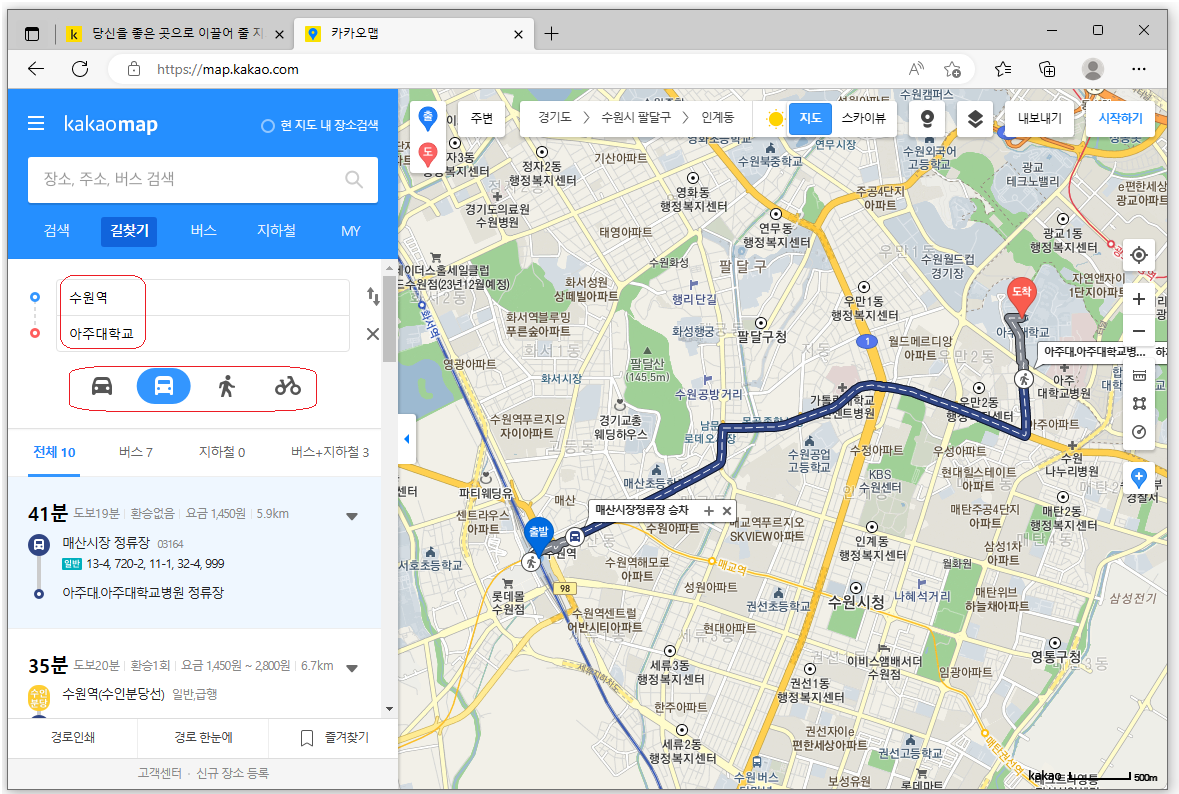
Task: Collapse the side panel arrow
Action: pyautogui.click(x=406, y=439)
